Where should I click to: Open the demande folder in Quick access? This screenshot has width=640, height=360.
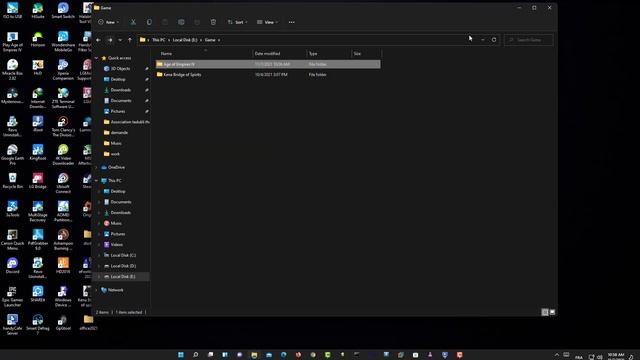pyautogui.click(x=119, y=133)
